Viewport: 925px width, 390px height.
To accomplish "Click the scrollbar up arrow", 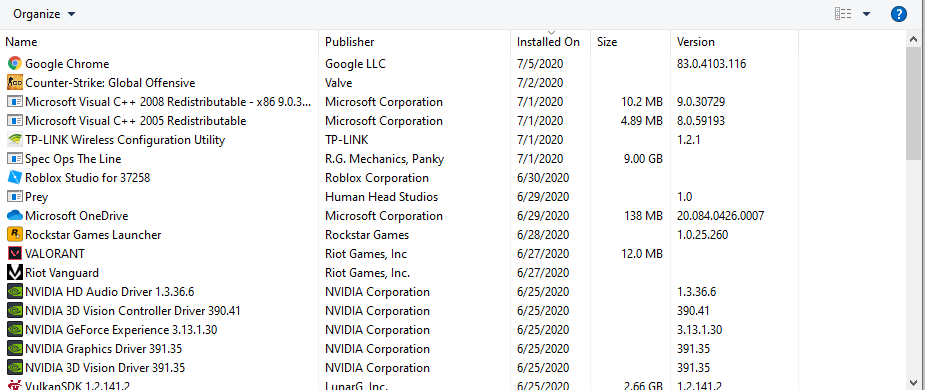I will (x=913, y=39).
